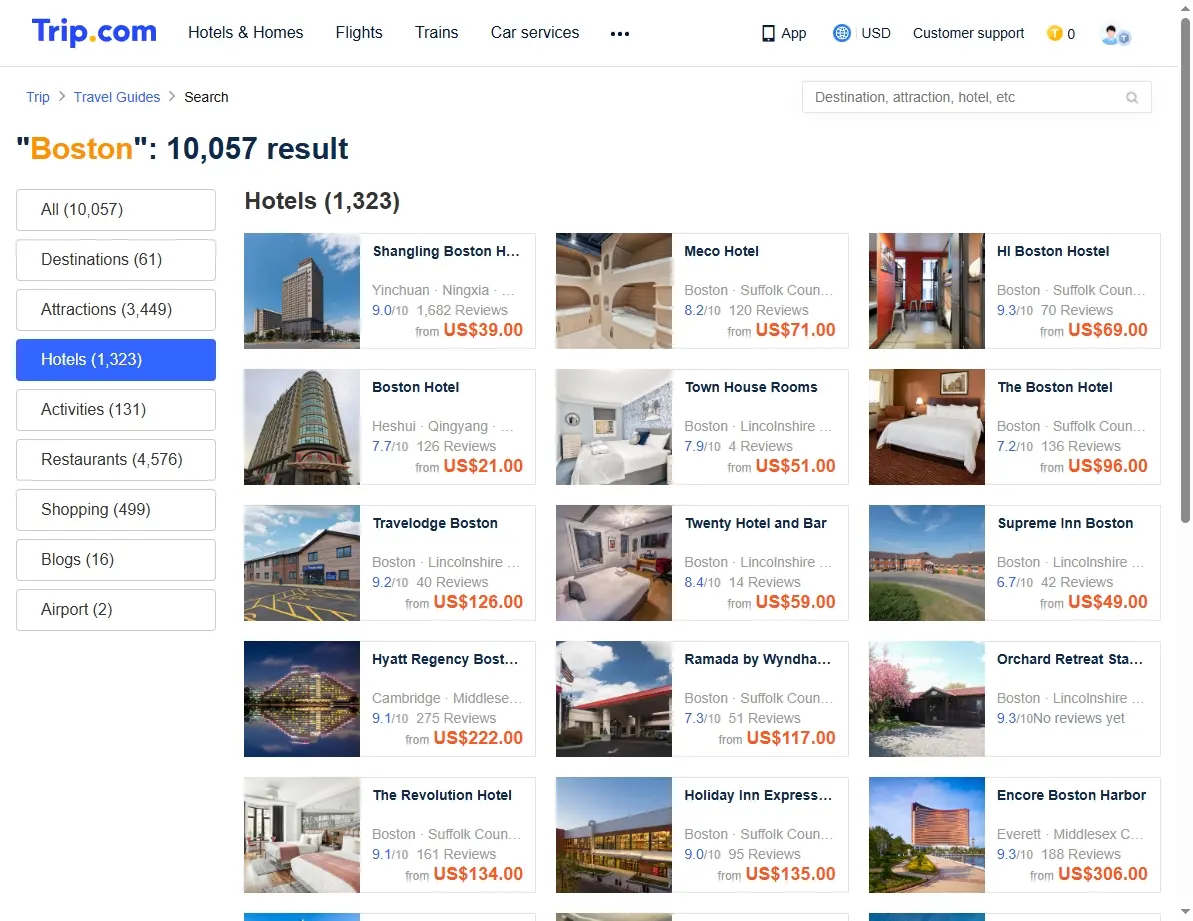Click the Trip Coins icon
The image size is (1193, 921).
coord(1055,33)
